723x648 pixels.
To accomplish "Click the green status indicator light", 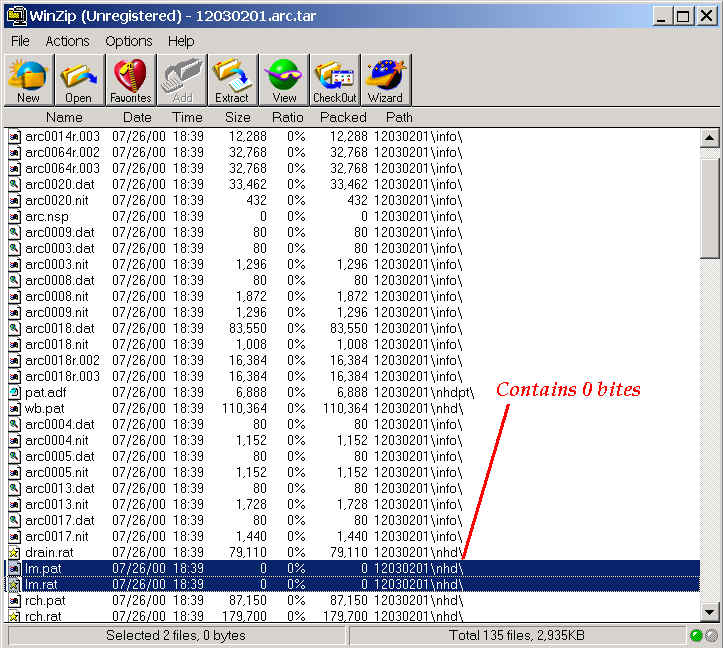I will [696, 636].
